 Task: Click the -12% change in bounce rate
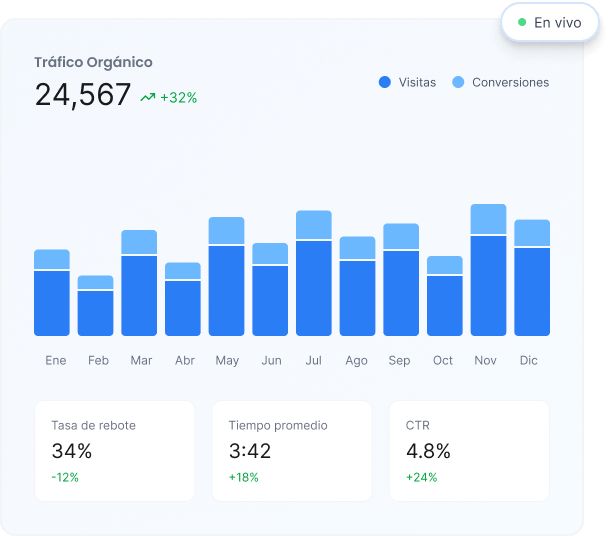(x=65, y=477)
